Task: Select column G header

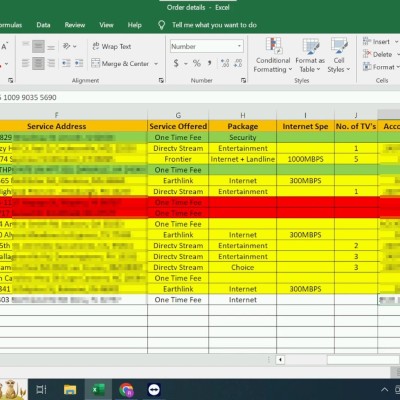Action: [x=178, y=115]
